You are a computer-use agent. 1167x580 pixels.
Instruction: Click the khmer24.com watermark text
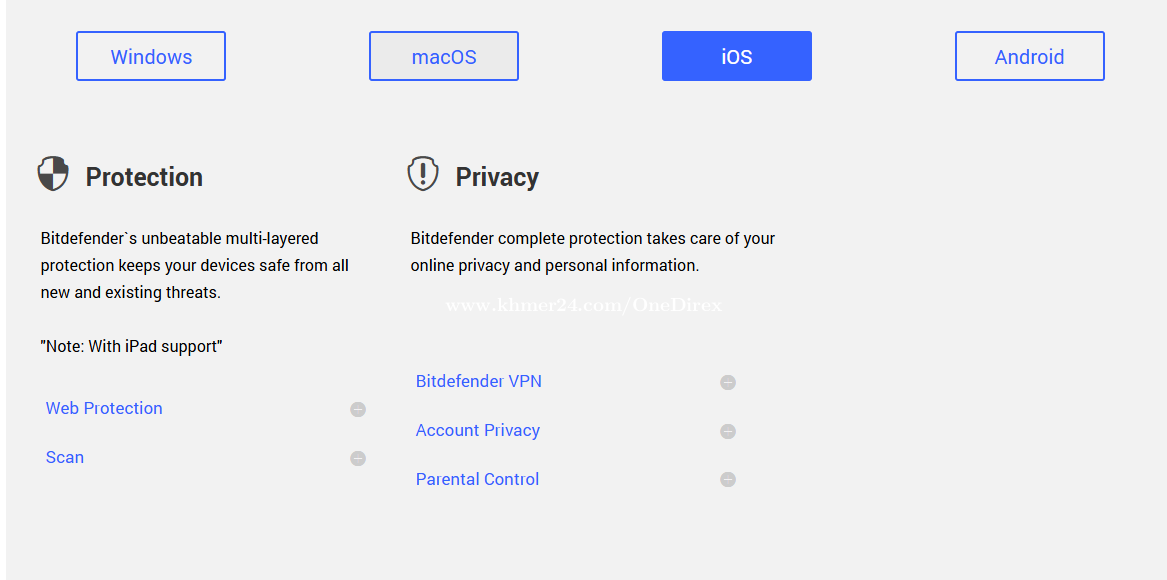coord(583,306)
